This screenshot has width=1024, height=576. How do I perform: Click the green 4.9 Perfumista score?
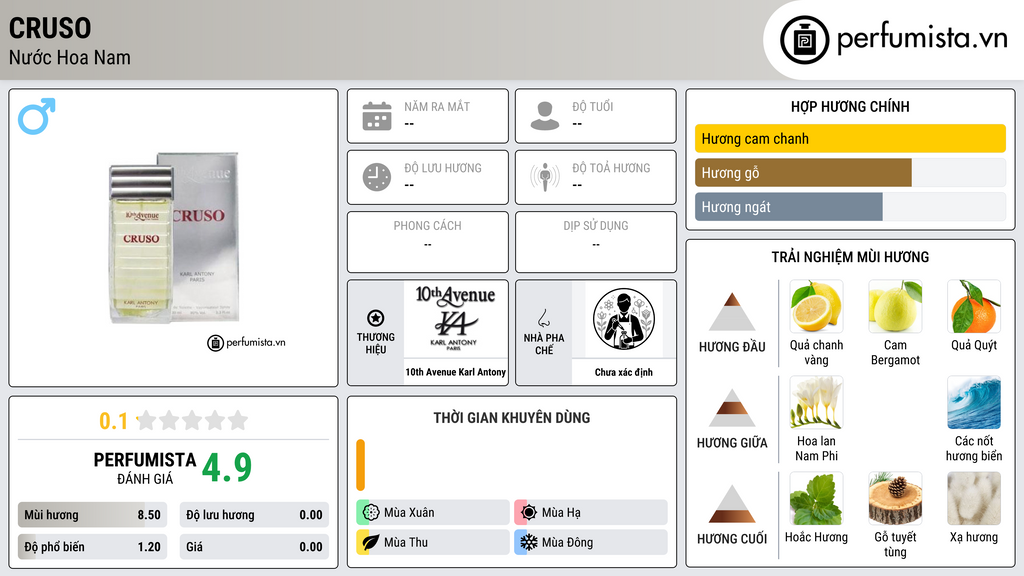(x=227, y=468)
